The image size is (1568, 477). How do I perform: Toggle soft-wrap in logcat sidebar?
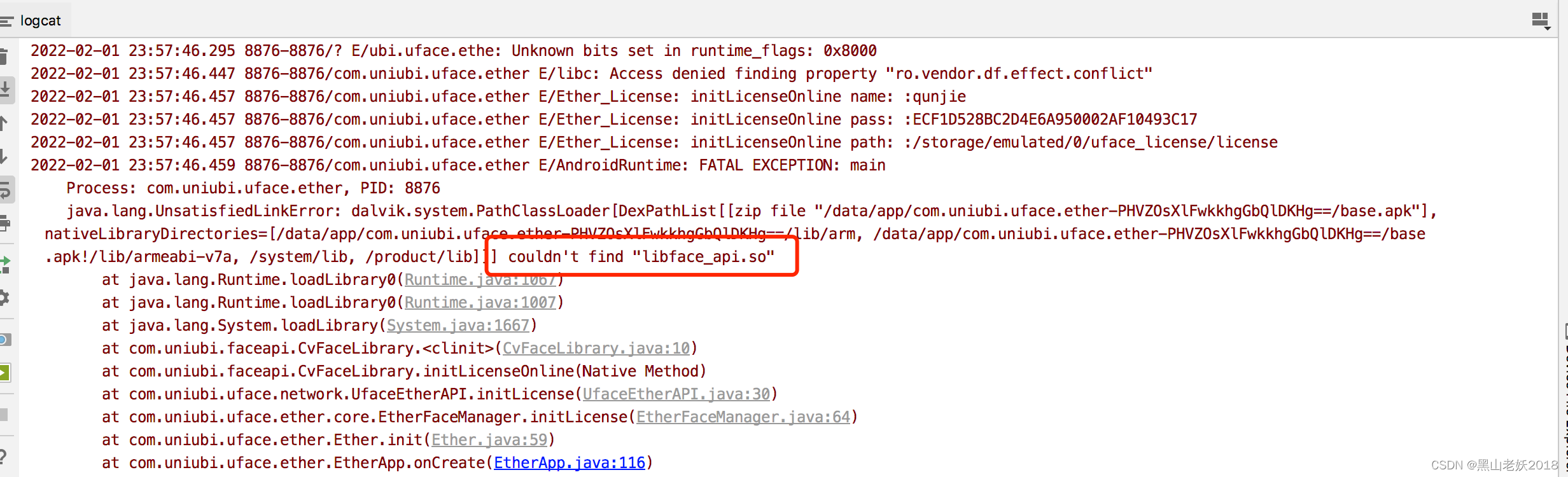click(x=5, y=190)
